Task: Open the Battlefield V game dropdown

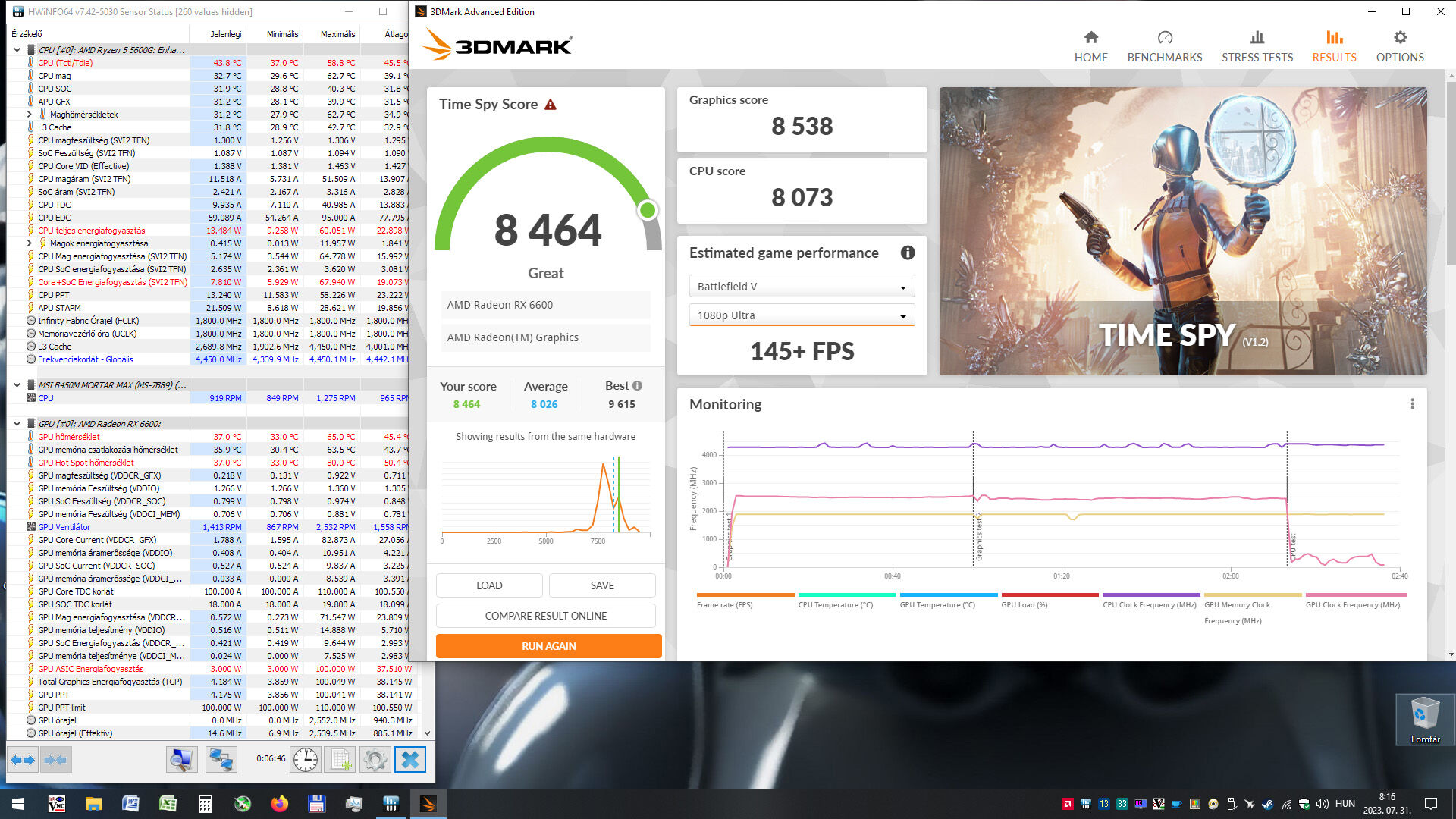Action: click(x=802, y=286)
